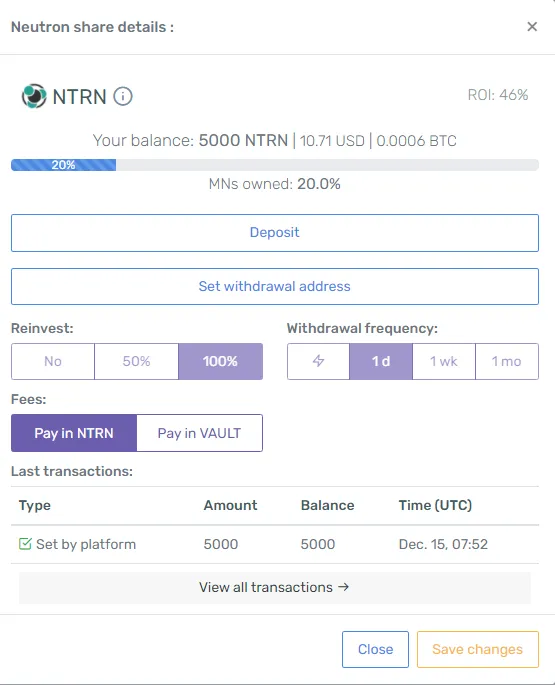Set reinvest to No

pyautogui.click(x=53, y=361)
